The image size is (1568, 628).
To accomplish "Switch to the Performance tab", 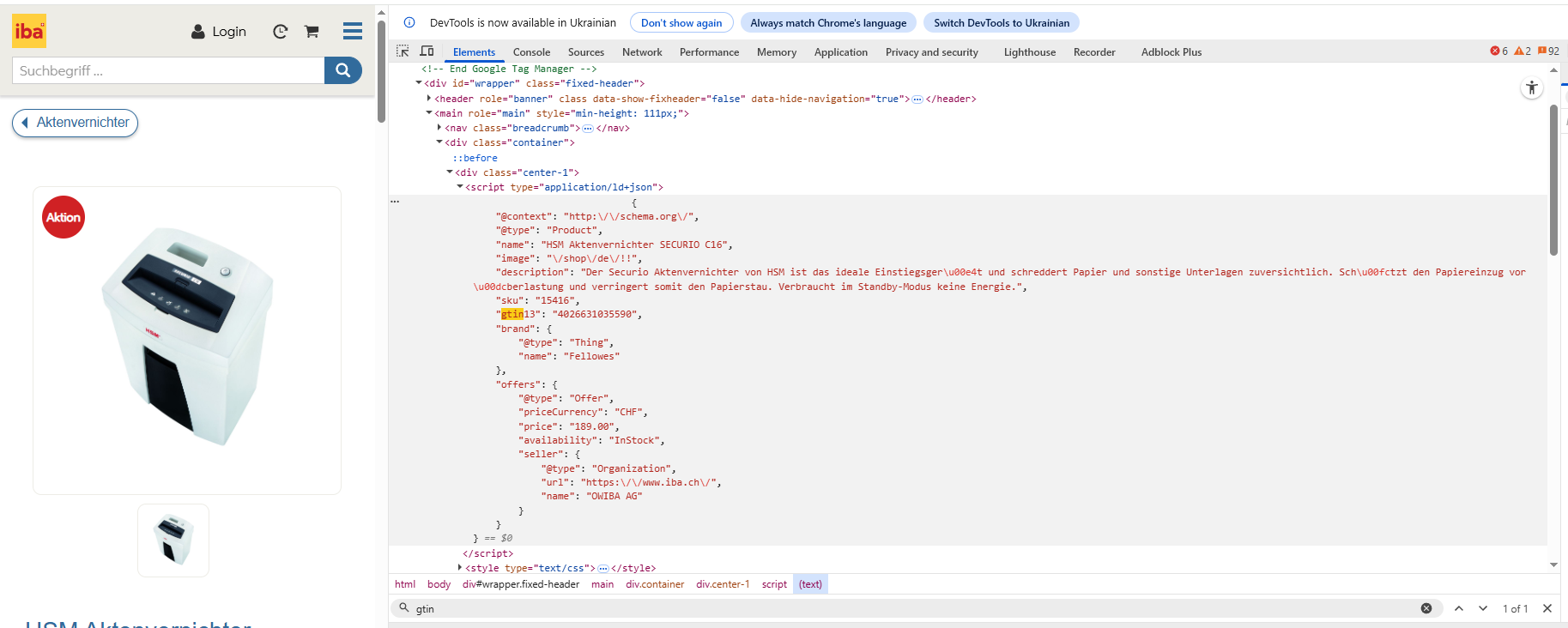I will (709, 52).
